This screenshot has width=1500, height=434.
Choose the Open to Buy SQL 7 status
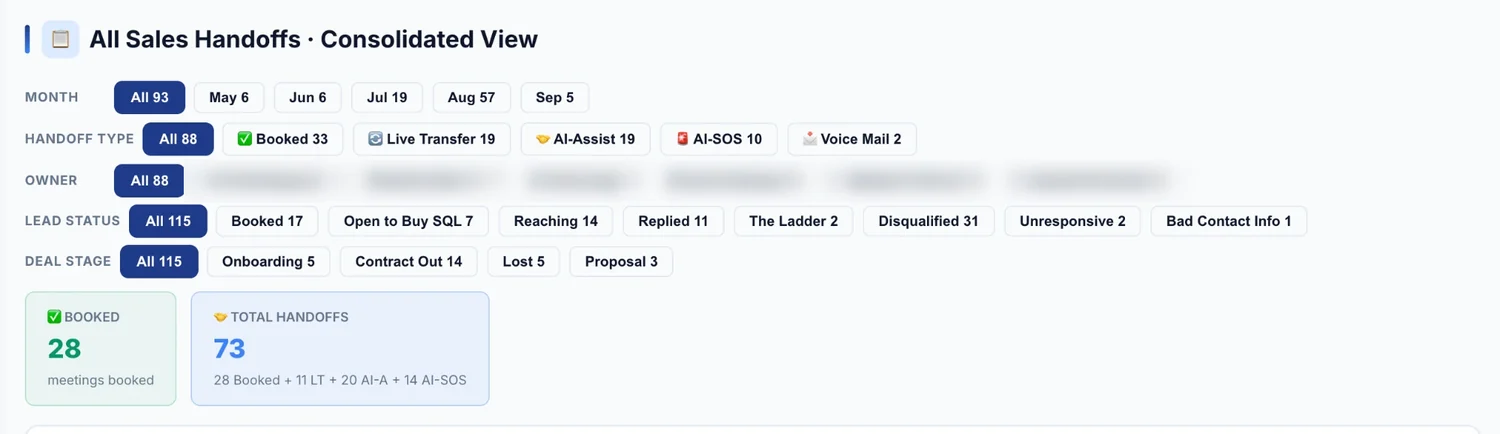408,221
